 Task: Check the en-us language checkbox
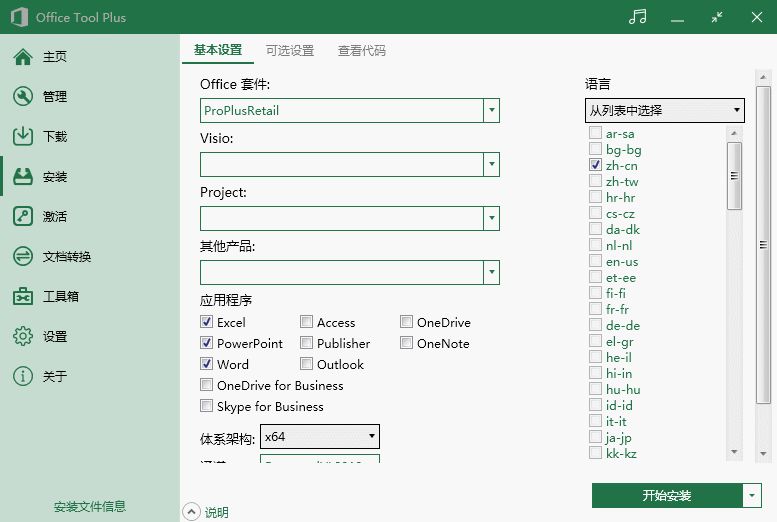pyautogui.click(x=595, y=261)
